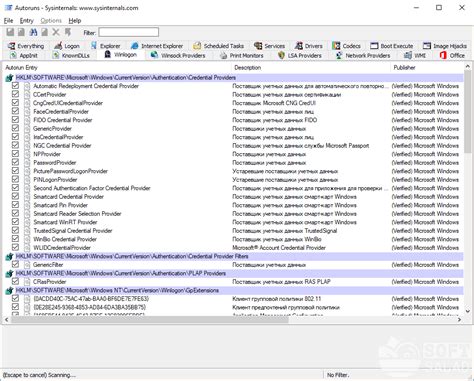Click the WMI tab icon
The height and width of the screenshot is (381, 474).
pos(408,55)
